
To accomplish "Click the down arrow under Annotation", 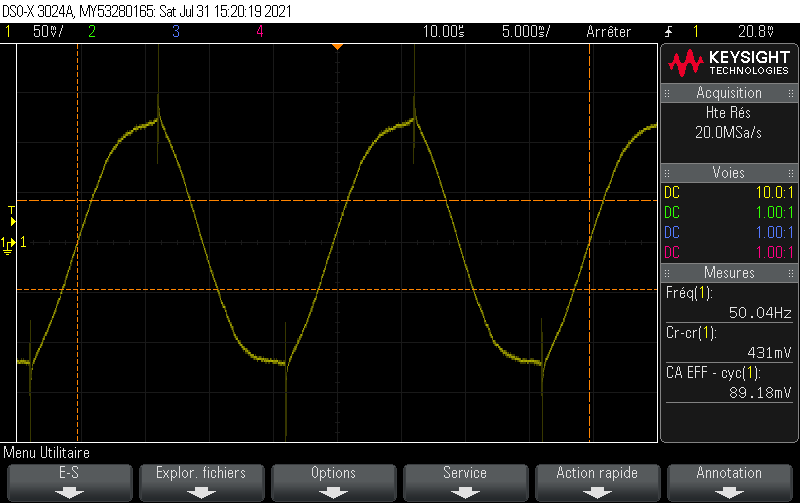I will coord(729,491).
